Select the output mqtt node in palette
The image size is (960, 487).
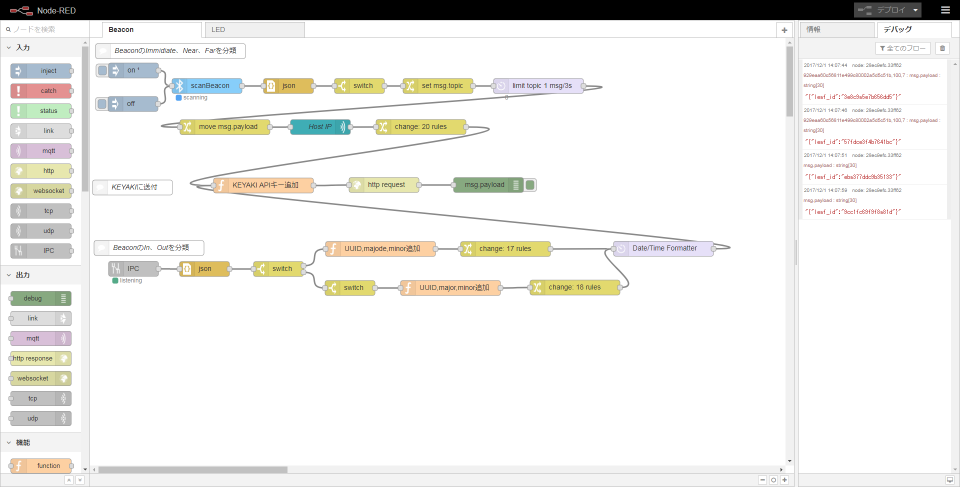[41, 339]
